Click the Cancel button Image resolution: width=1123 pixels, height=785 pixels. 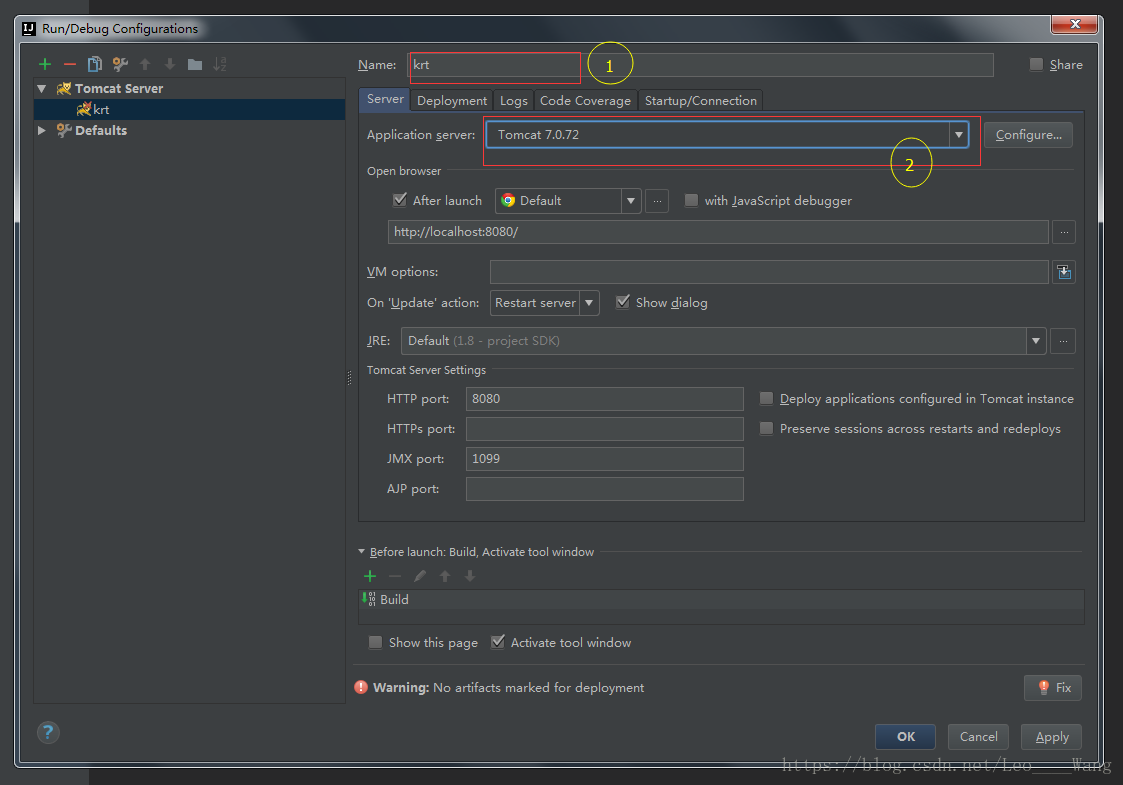click(x=978, y=737)
